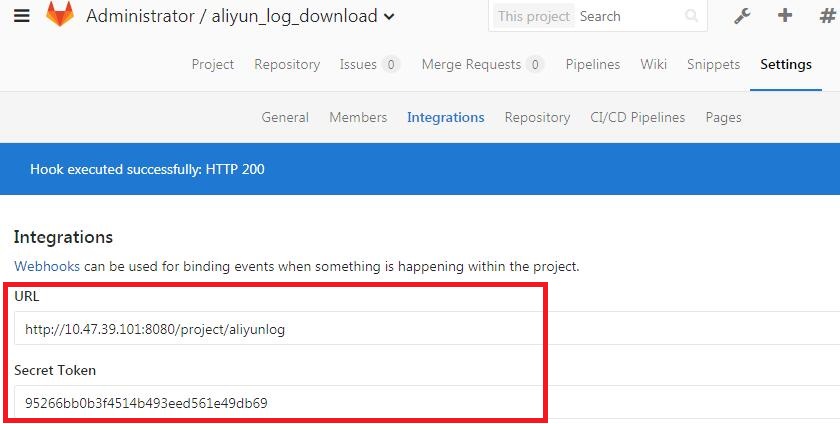This screenshot has width=840, height=424.
Task: Click the Webhooks link
Action: tap(47, 266)
